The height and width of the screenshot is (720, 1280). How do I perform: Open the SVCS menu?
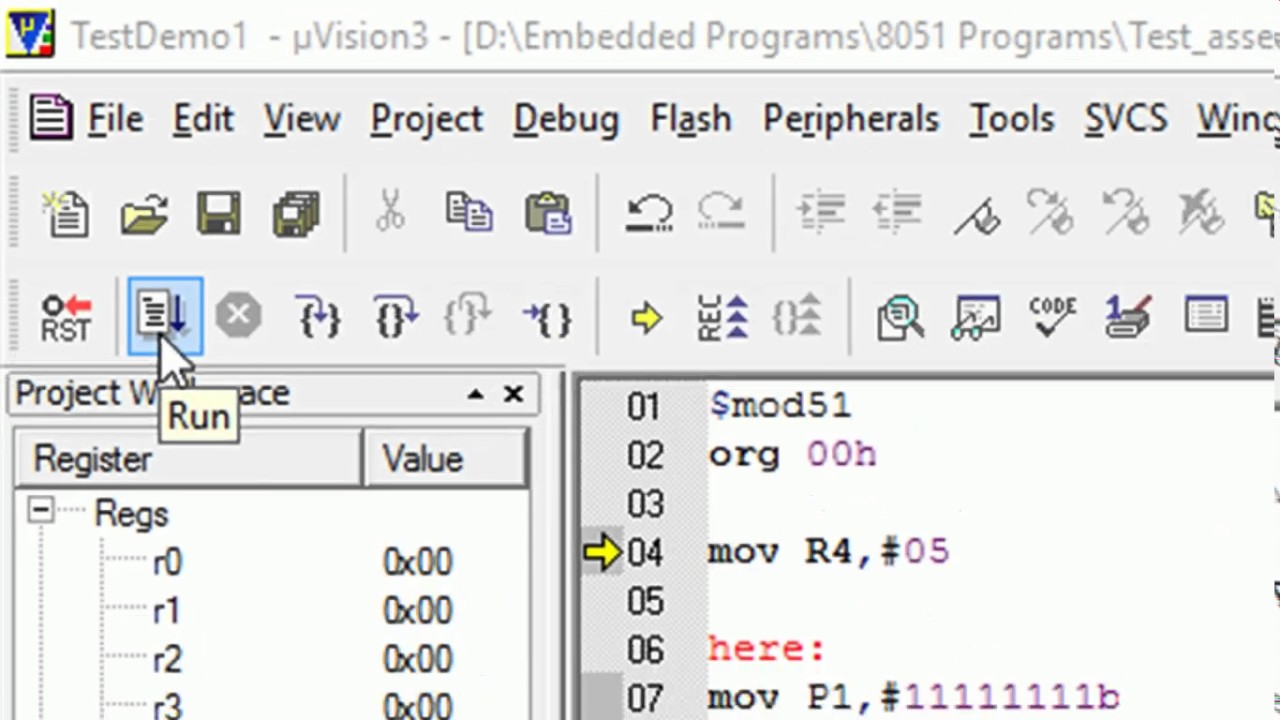[1126, 119]
